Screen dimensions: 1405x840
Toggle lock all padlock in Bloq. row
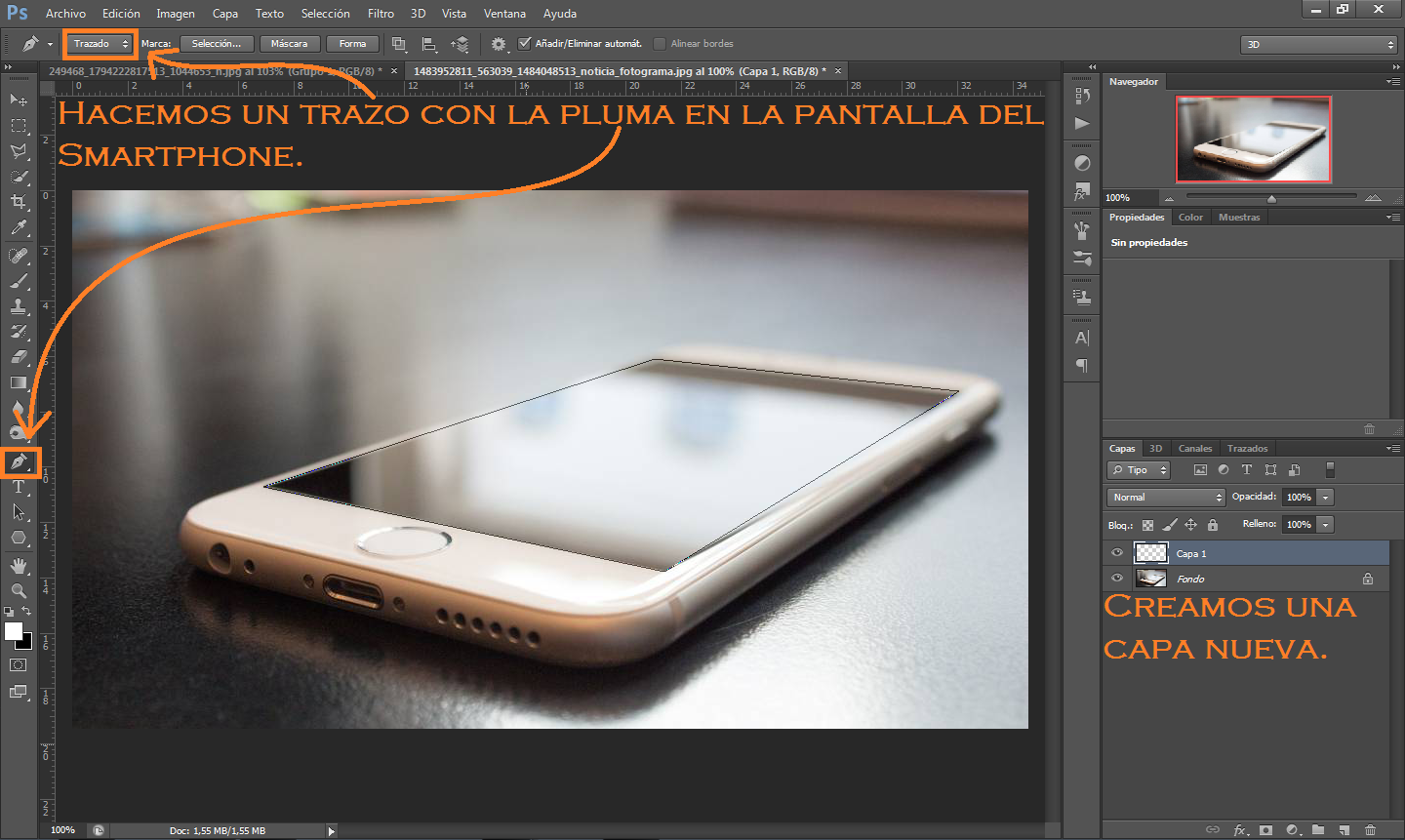click(1213, 525)
